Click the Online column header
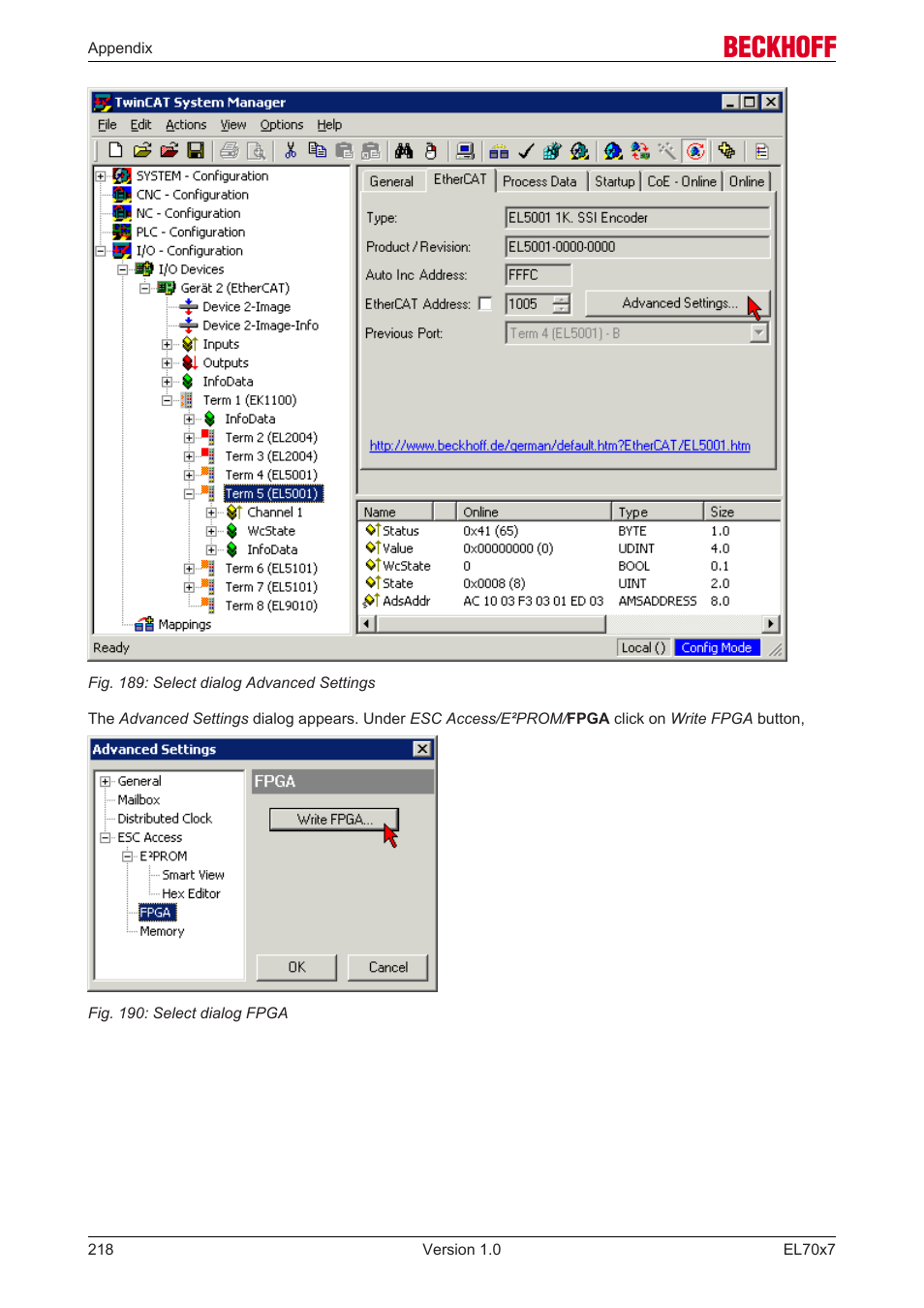This screenshot has height=1308, width=924. (x=534, y=512)
